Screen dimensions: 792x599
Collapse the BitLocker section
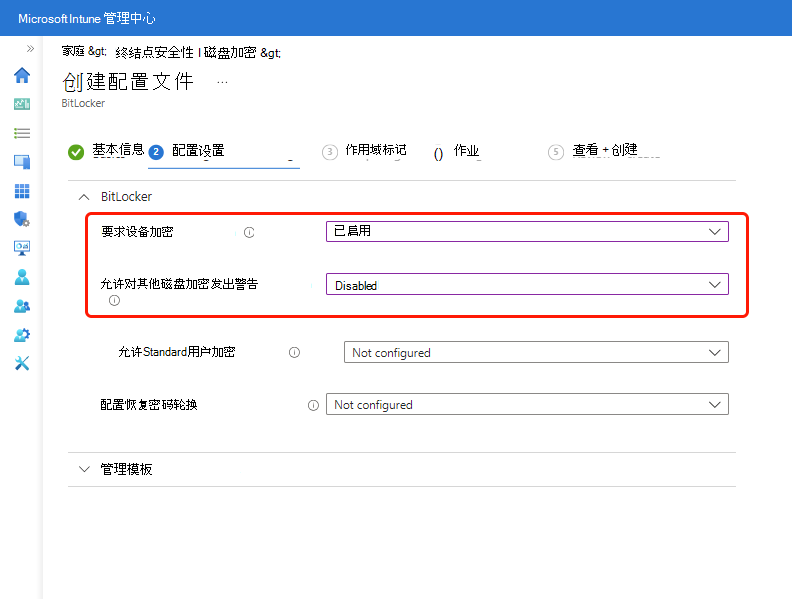pos(84,197)
